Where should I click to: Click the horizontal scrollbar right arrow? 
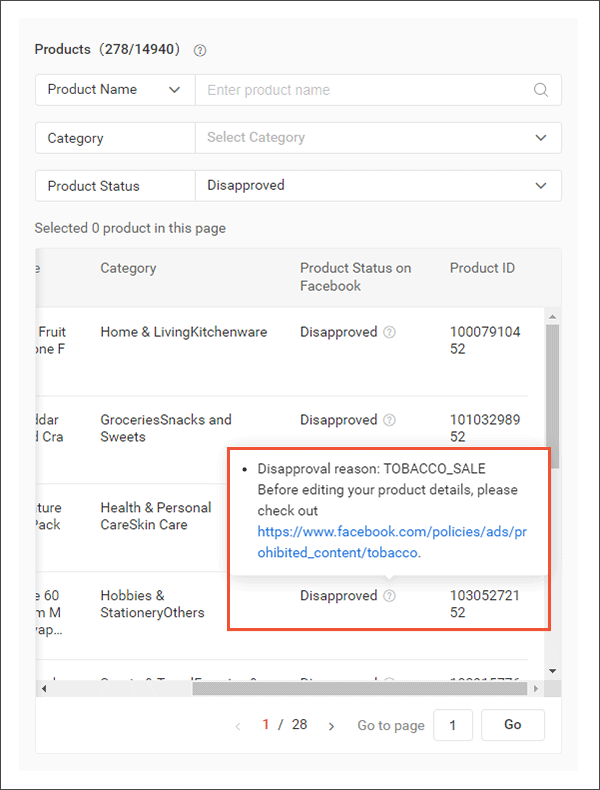point(536,689)
